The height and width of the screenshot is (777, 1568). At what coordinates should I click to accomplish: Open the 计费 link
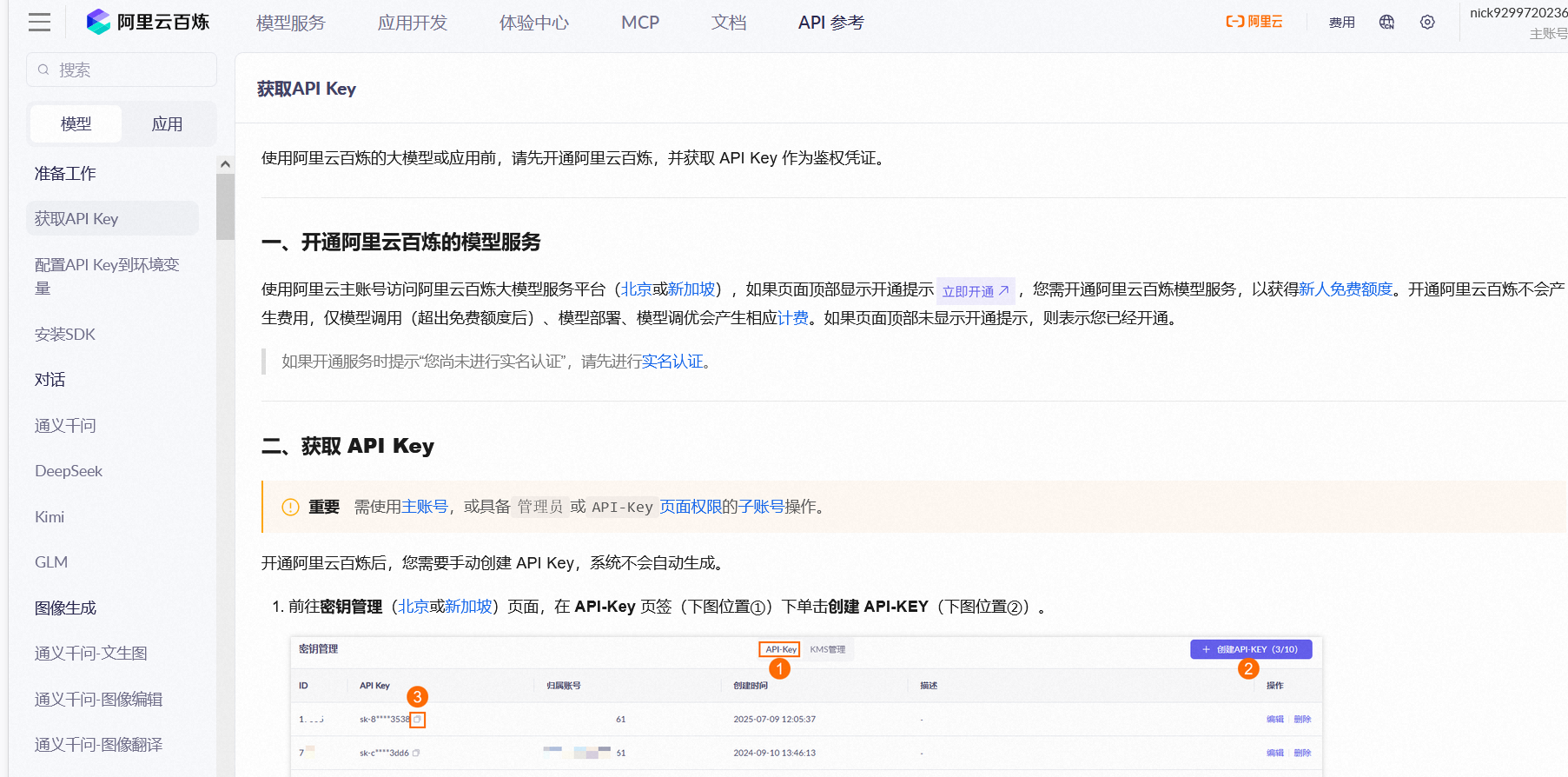(x=793, y=318)
